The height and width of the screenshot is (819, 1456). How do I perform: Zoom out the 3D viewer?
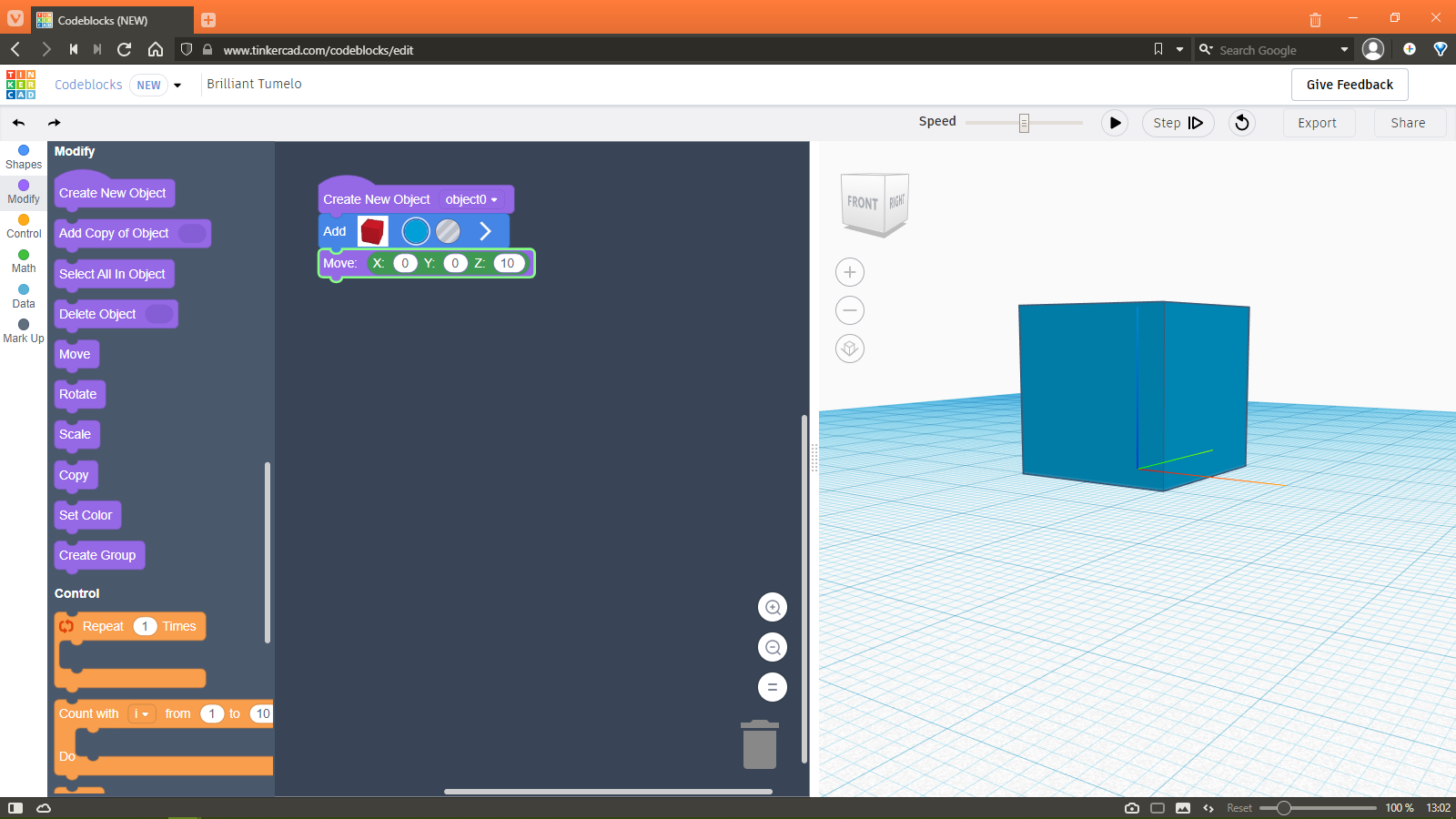(850, 310)
